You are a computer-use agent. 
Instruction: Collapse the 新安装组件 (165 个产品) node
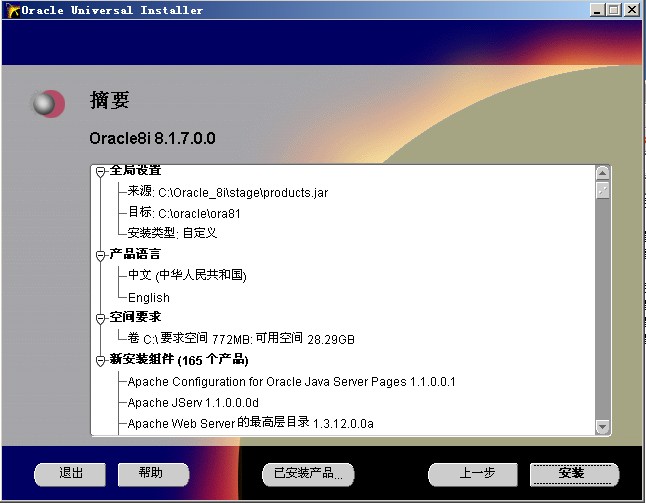[x=100, y=361]
